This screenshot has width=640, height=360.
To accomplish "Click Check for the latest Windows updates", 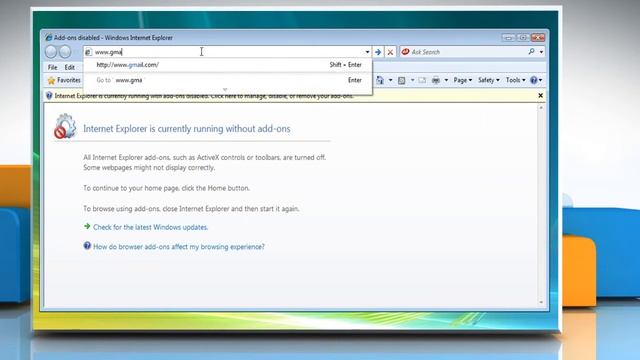I will (x=151, y=227).
